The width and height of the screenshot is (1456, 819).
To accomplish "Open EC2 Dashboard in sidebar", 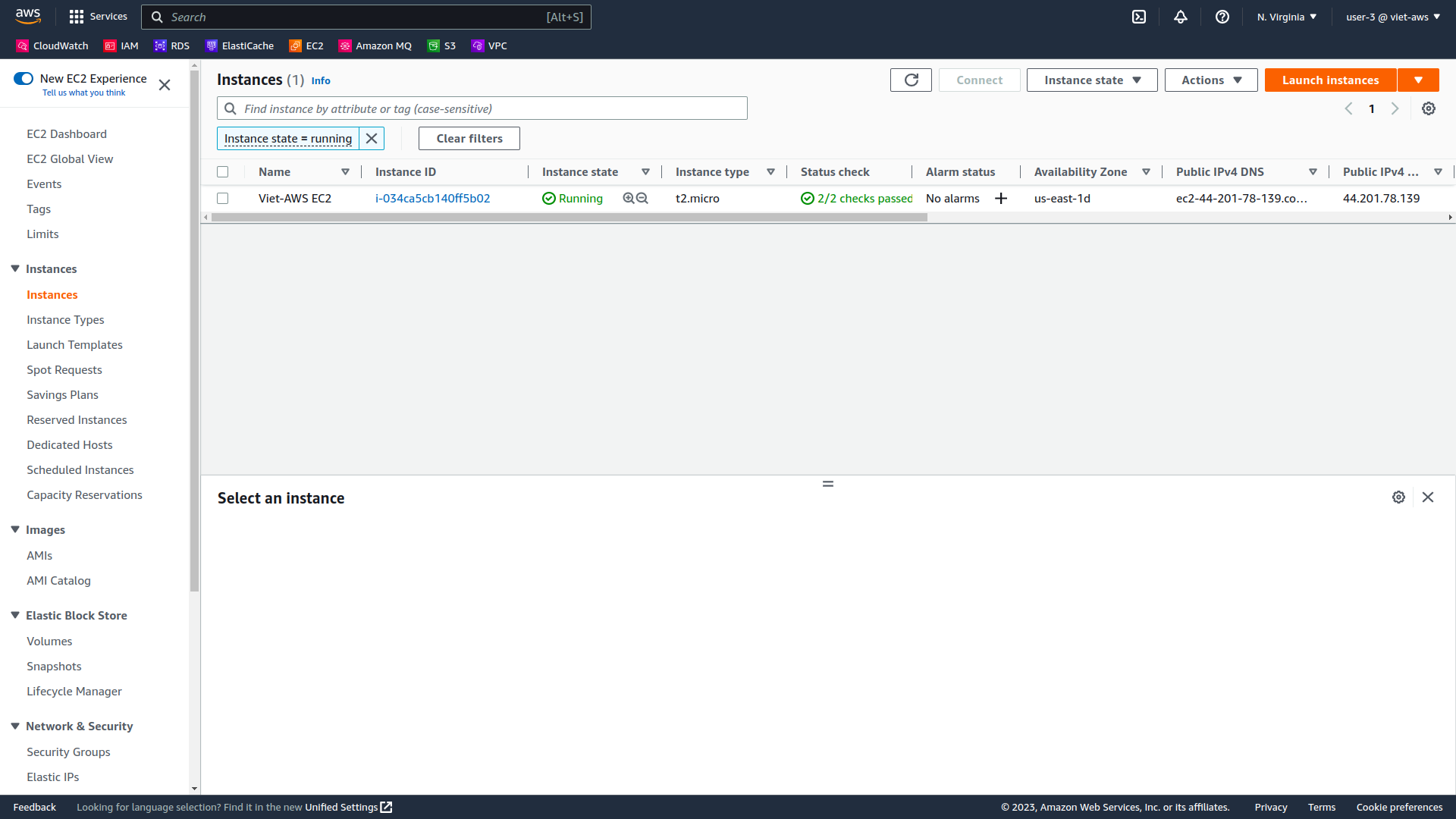I will [67, 133].
